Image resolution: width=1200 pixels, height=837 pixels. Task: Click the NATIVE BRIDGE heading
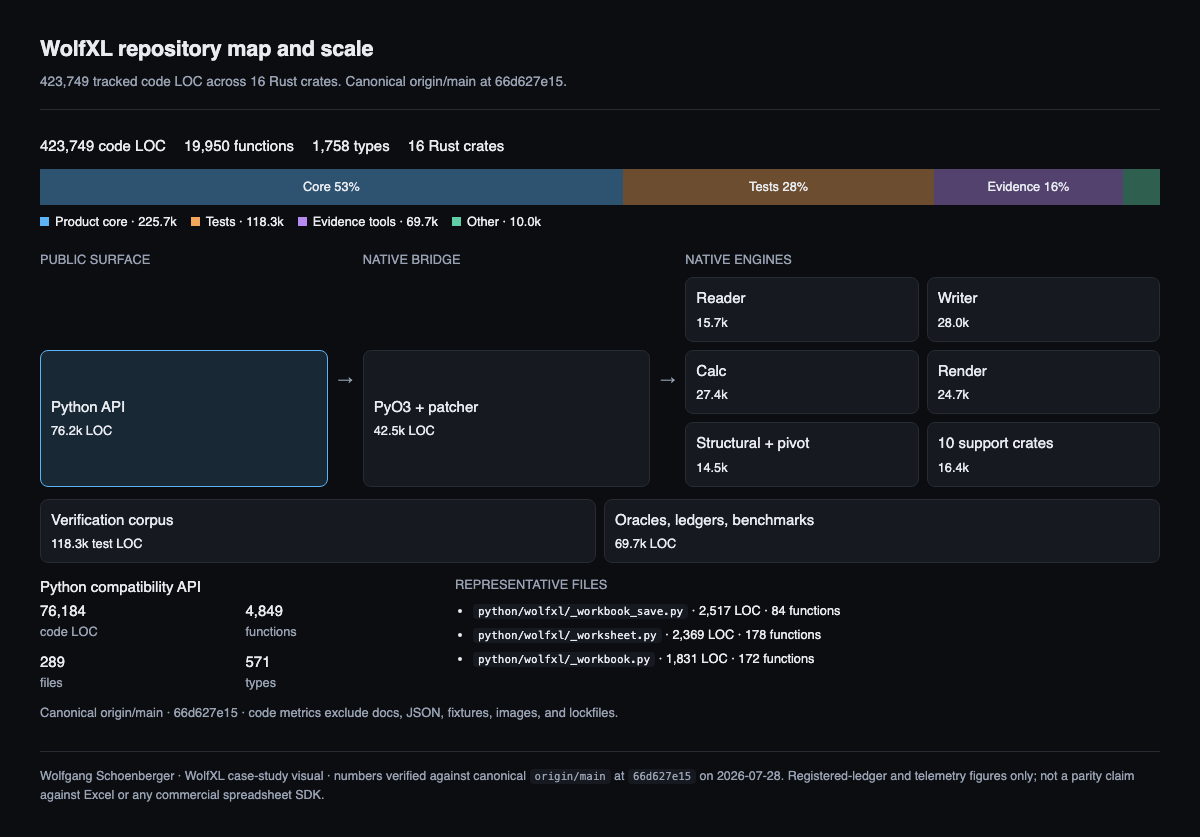tap(412, 260)
